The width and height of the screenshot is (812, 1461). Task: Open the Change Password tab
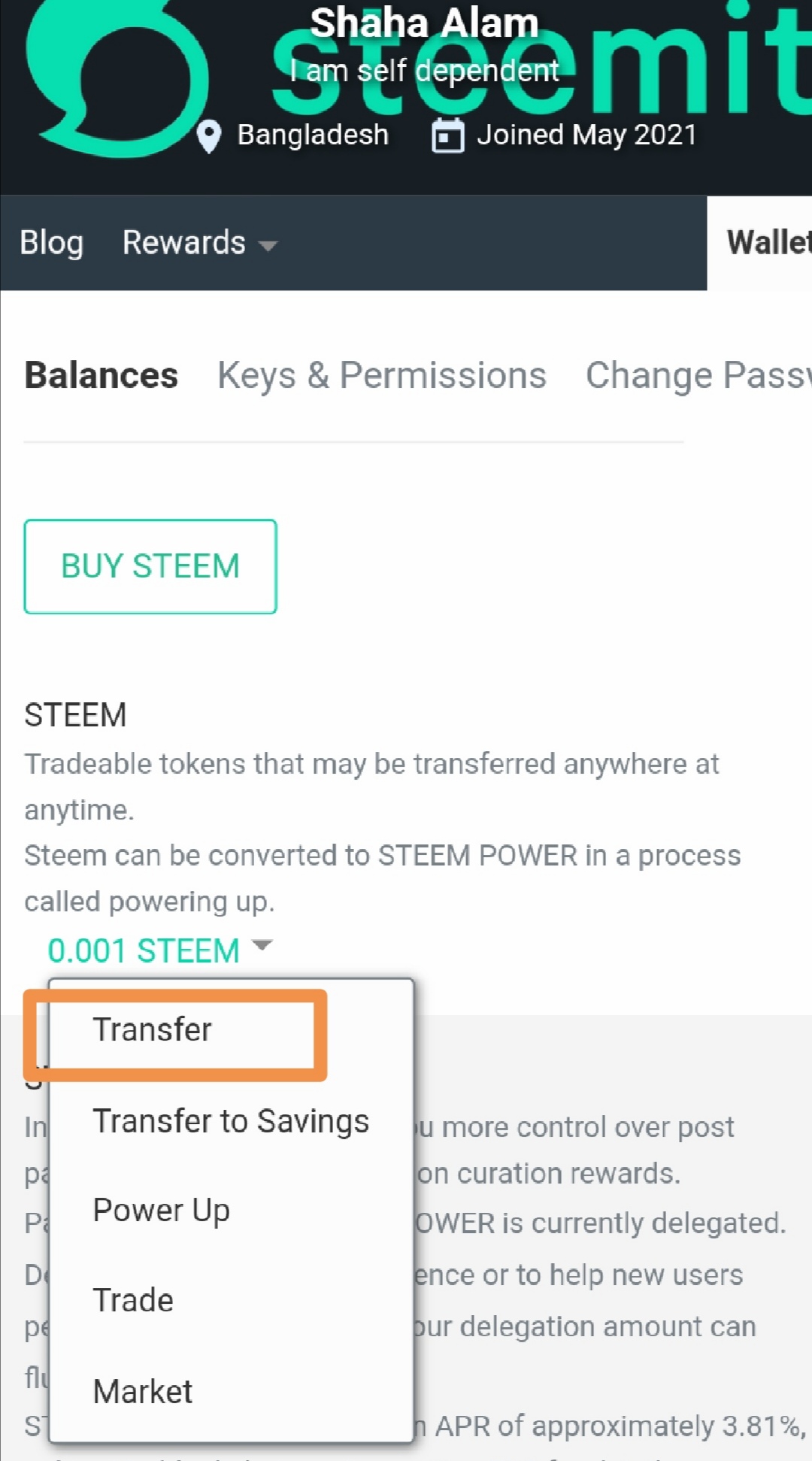697,375
